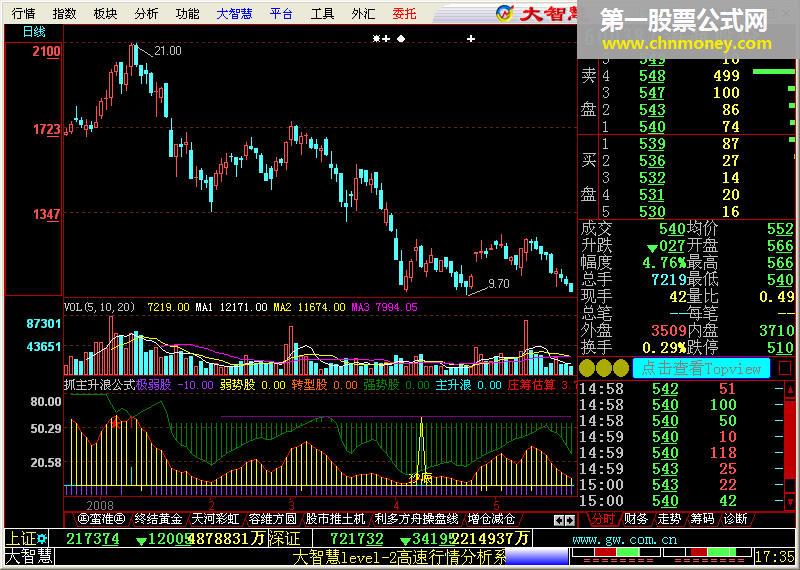
Task: Click the trade row 14:59 540 118
Action: (681, 453)
